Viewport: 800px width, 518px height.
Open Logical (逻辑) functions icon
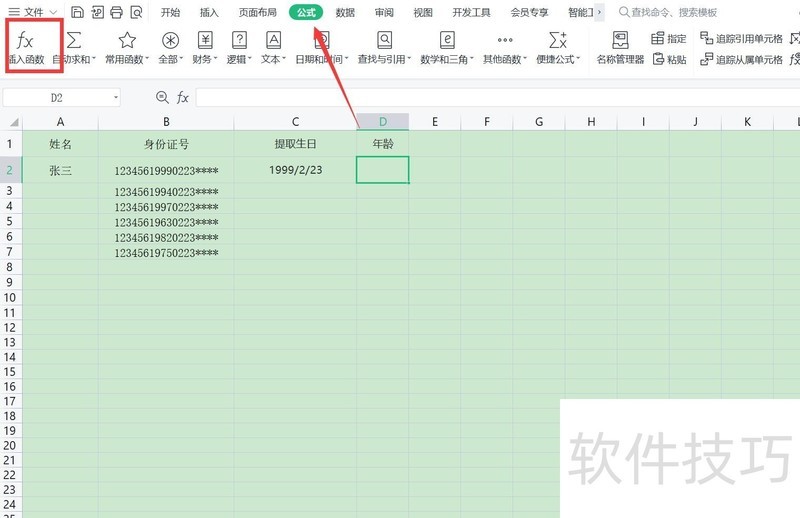pos(239,40)
